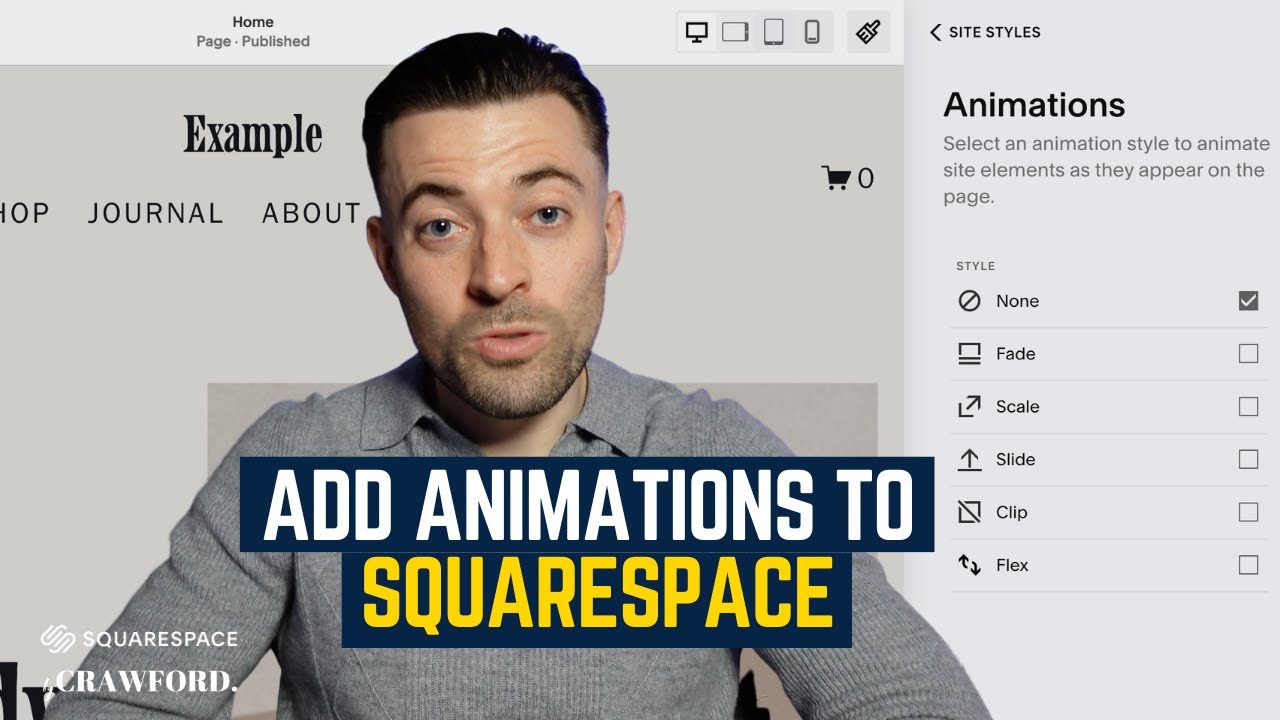The image size is (1280, 720).
Task: Click the Animations heading
Action: pos(1034,105)
